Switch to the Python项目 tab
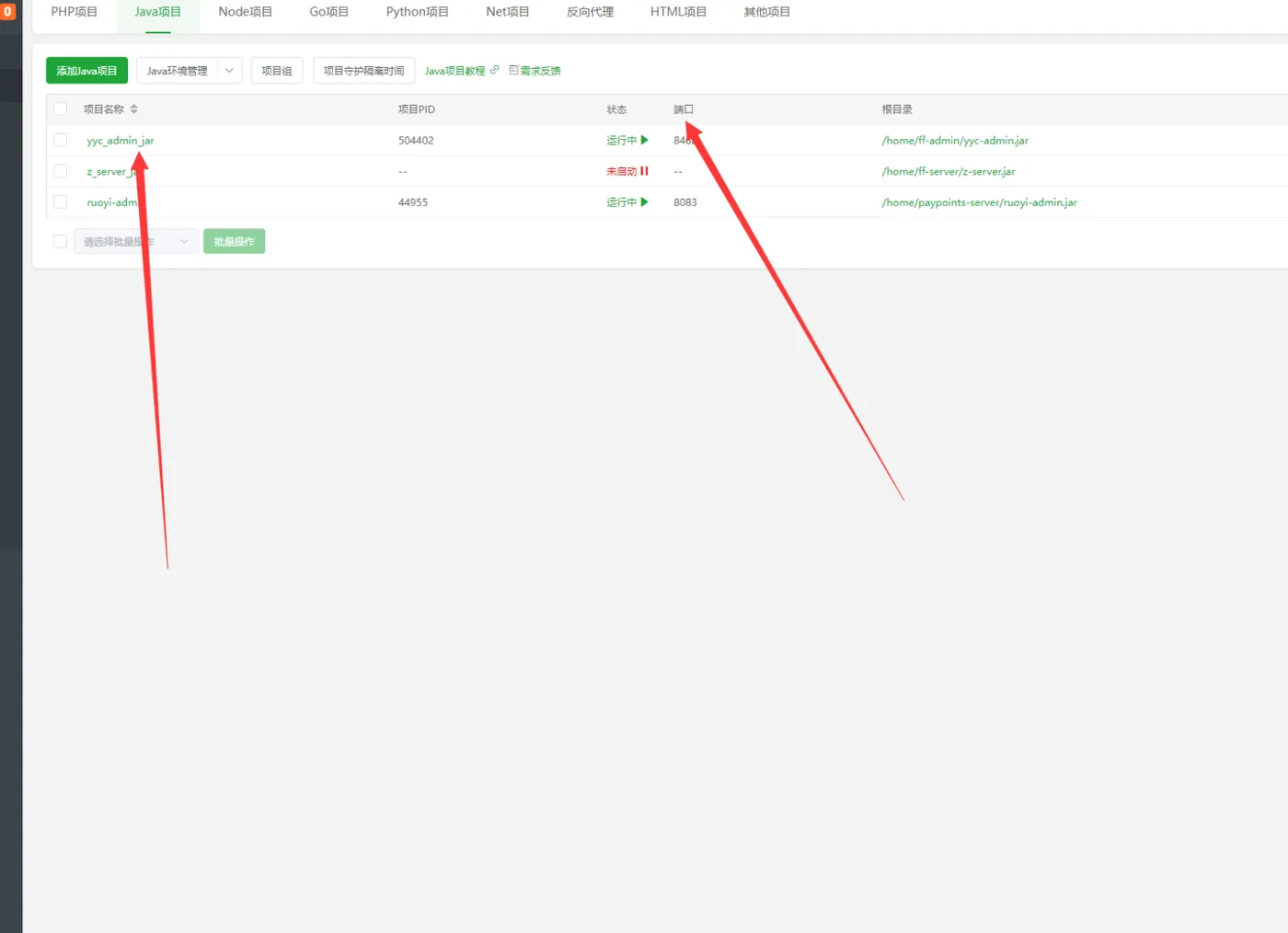This screenshot has width=1288, height=933. [x=417, y=12]
